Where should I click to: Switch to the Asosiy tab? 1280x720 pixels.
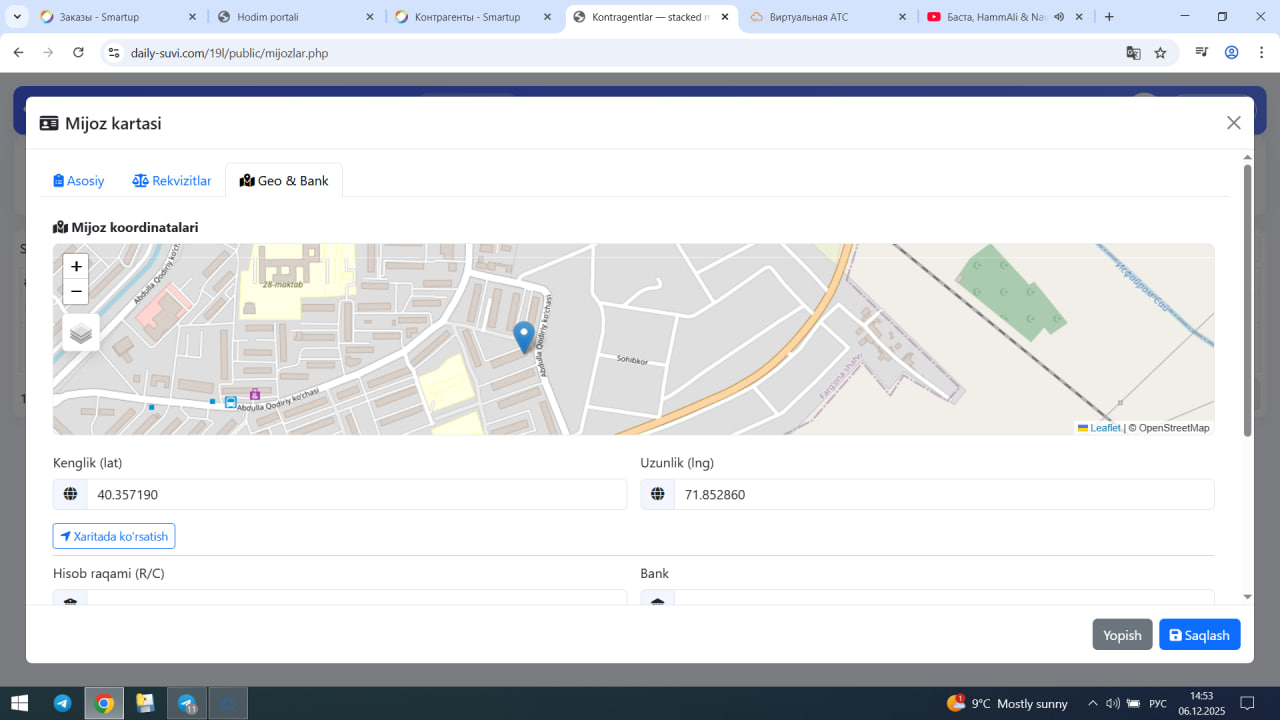(79, 181)
